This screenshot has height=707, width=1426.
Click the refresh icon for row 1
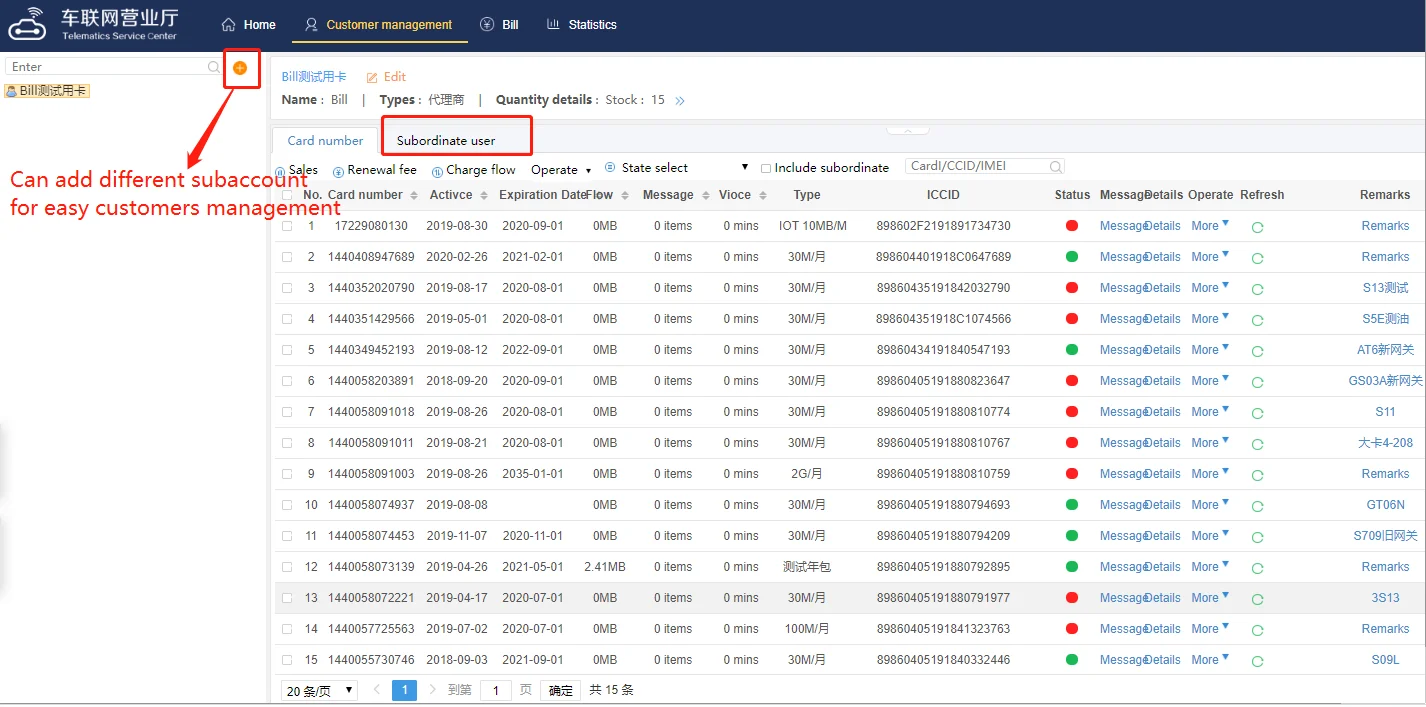pyautogui.click(x=1257, y=227)
